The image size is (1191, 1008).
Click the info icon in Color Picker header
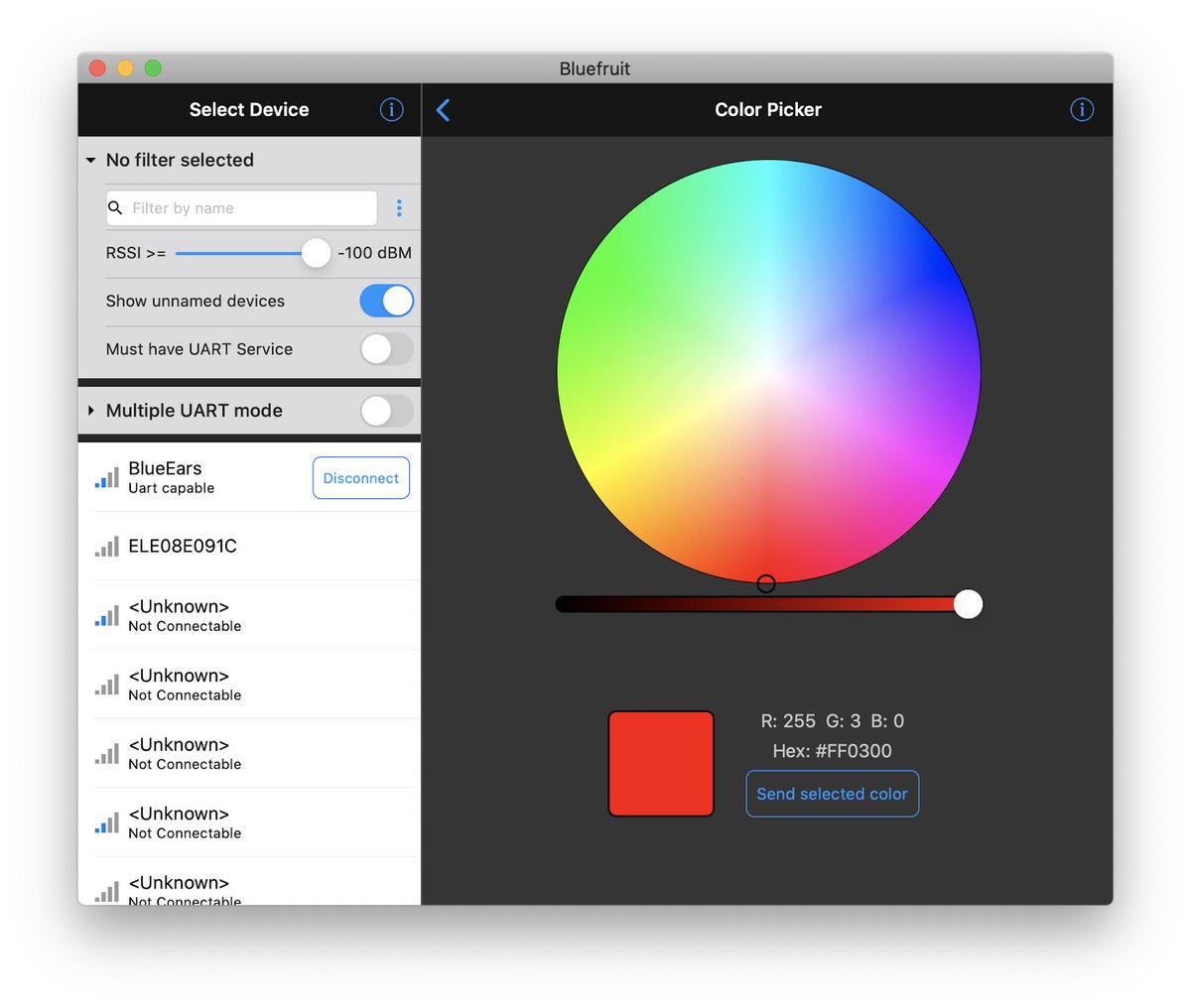click(x=1082, y=109)
